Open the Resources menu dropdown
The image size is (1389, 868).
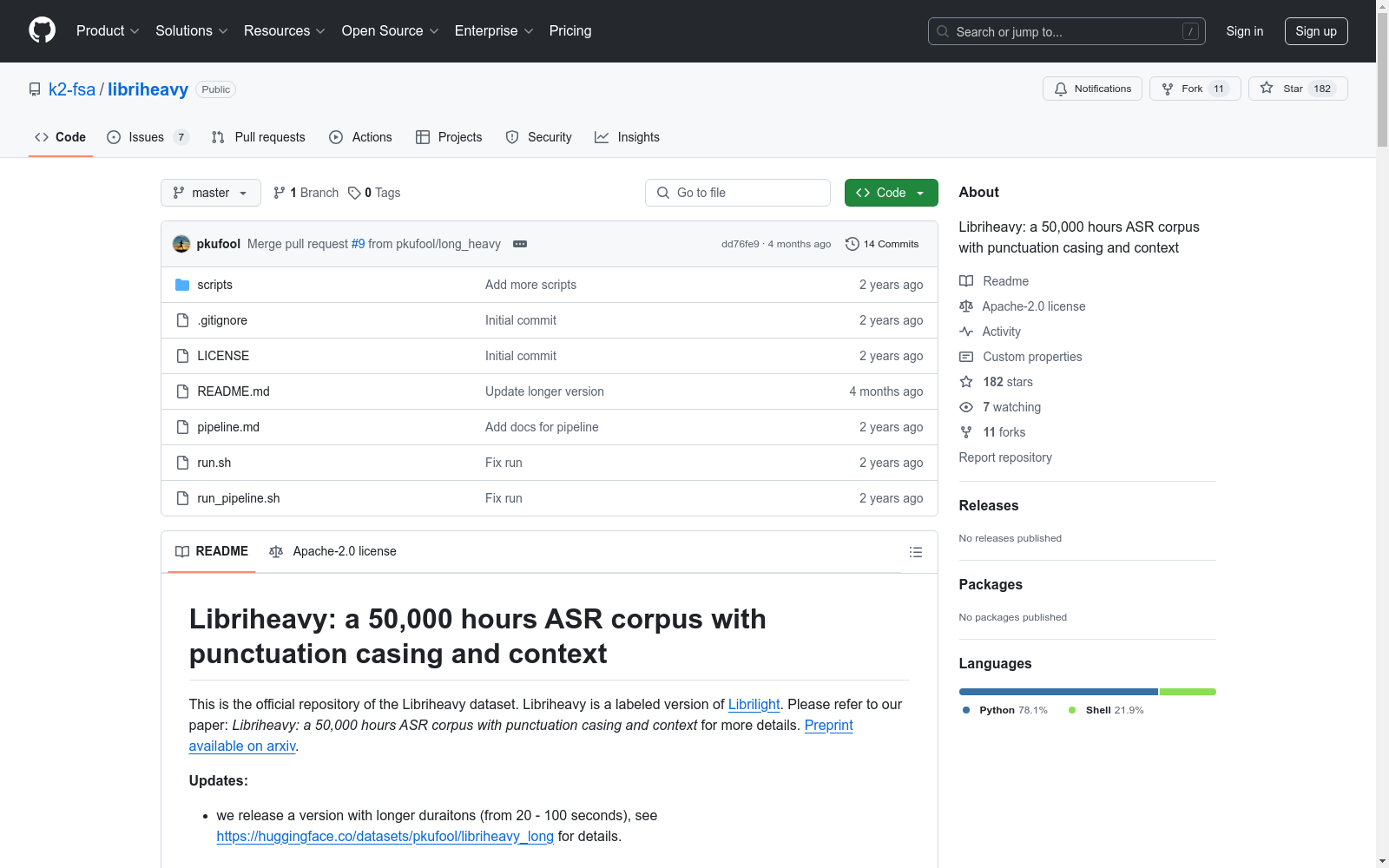click(x=284, y=31)
